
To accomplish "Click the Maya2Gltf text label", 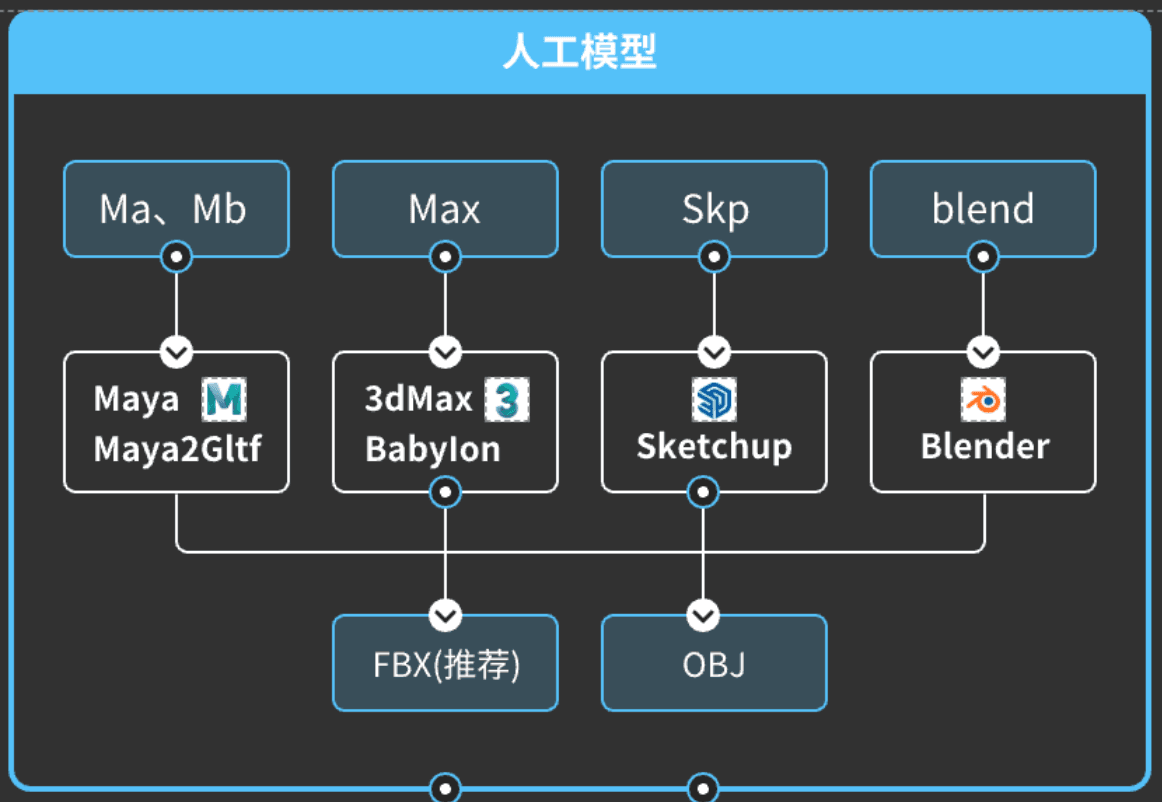I will (x=177, y=449).
